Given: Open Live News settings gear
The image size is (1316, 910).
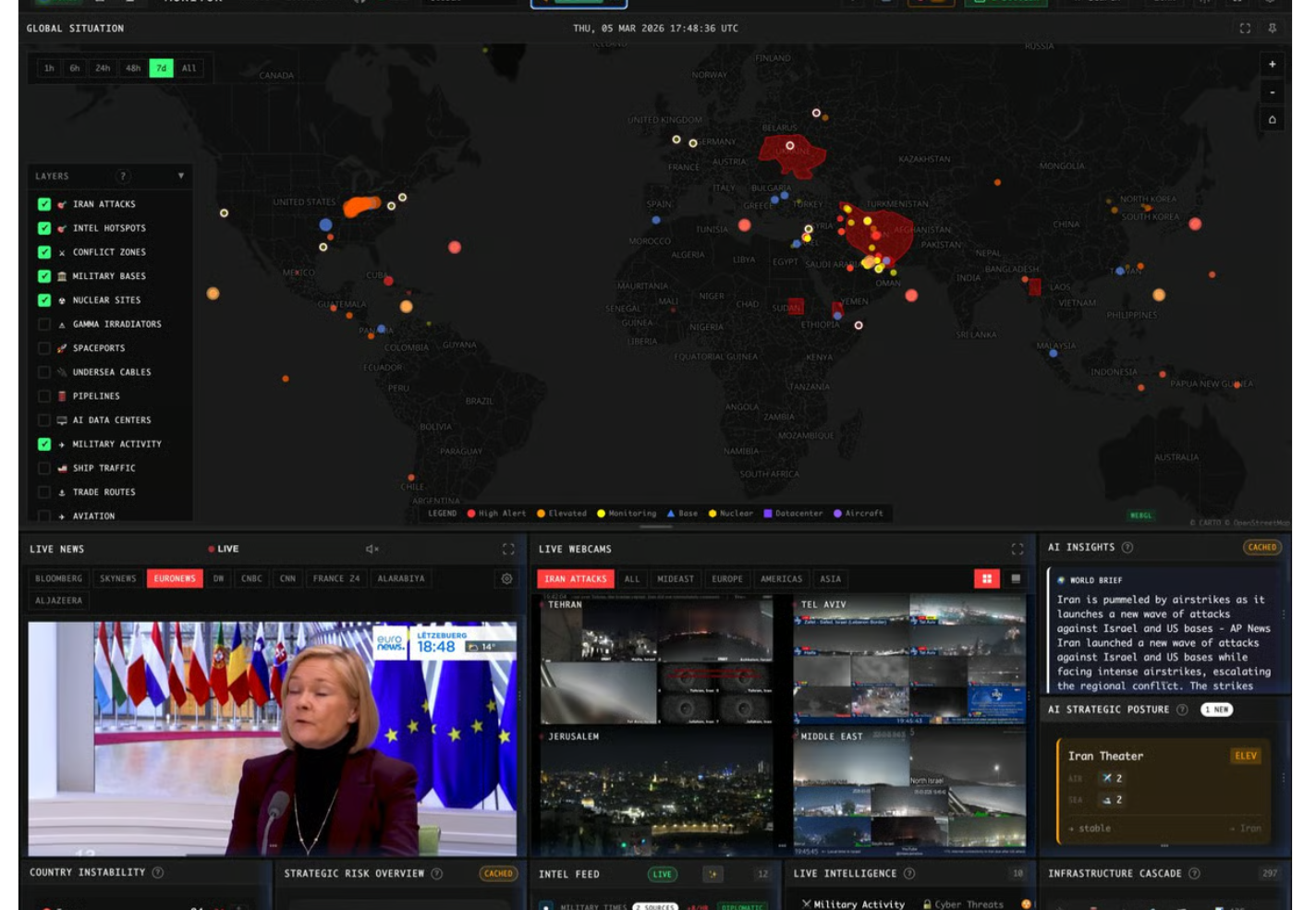Looking at the screenshot, I should (506, 578).
